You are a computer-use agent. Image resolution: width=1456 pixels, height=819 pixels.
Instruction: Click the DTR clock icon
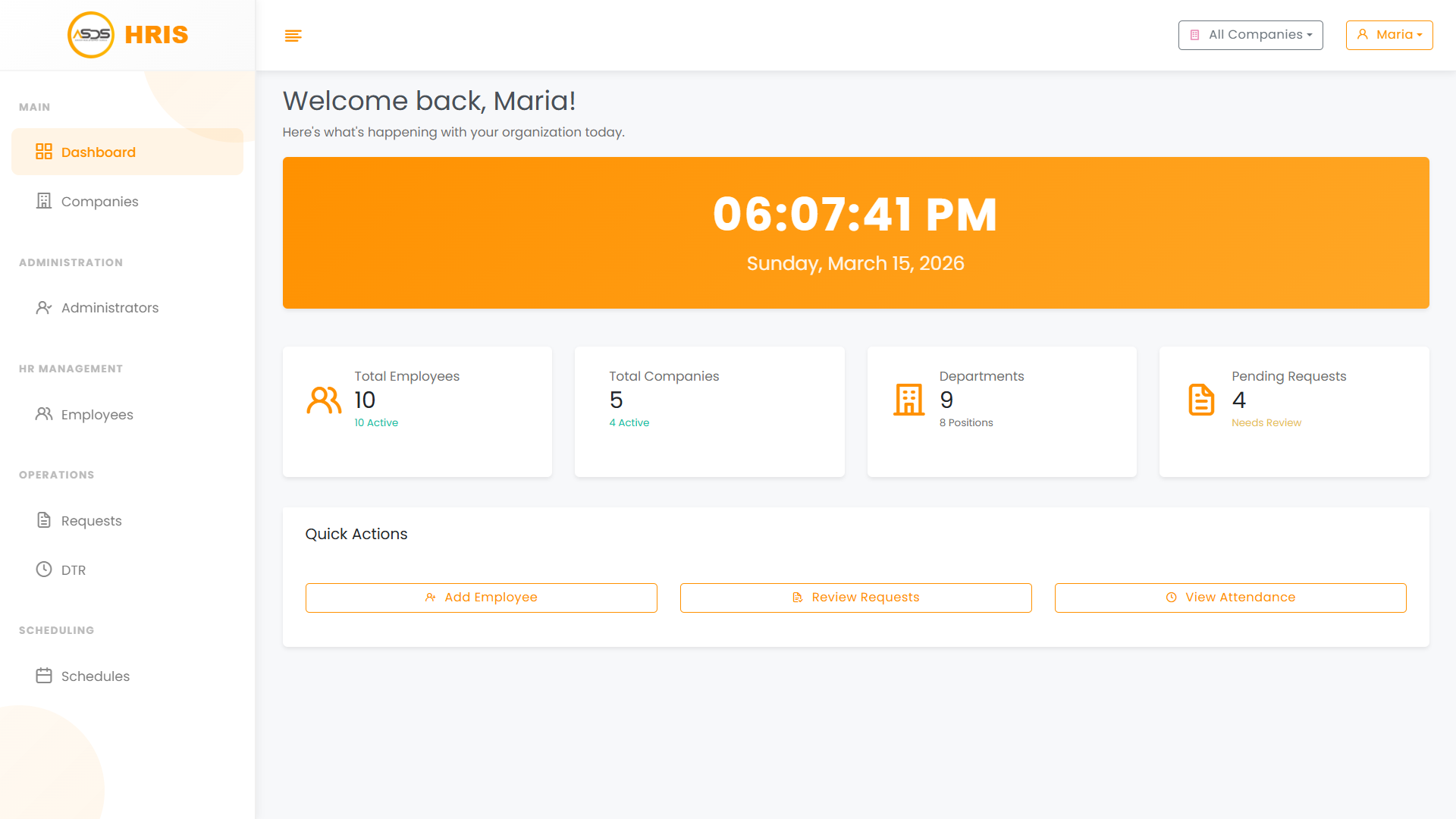point(44,570)
